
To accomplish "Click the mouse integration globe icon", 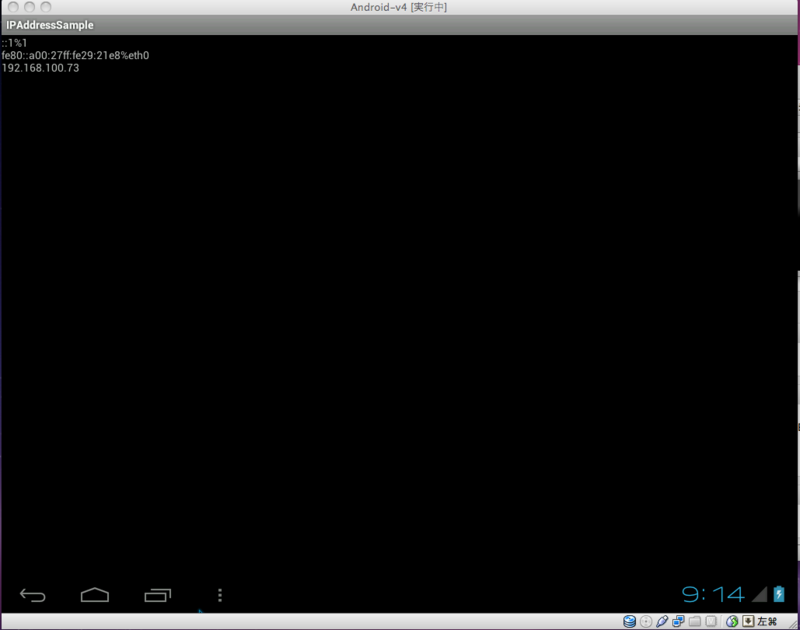I will click(732, 621).
